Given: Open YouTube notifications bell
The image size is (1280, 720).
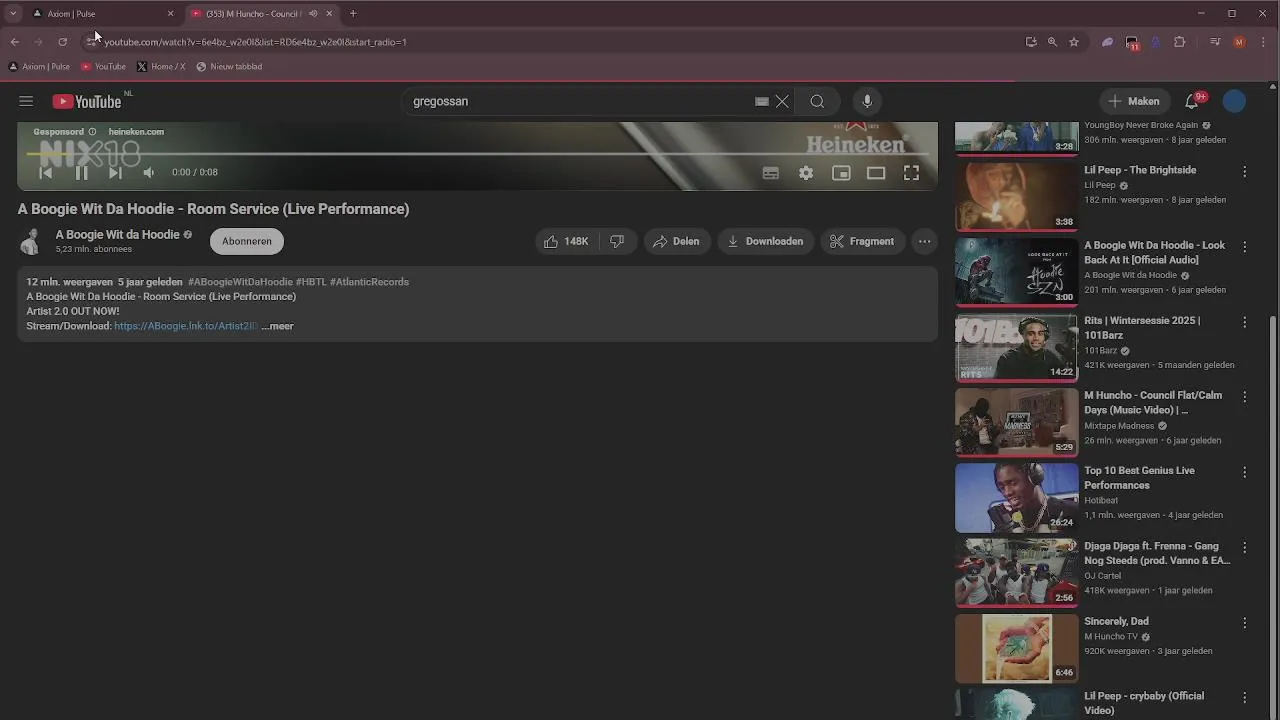Looking at the screenshot, I should (1192, 101).
